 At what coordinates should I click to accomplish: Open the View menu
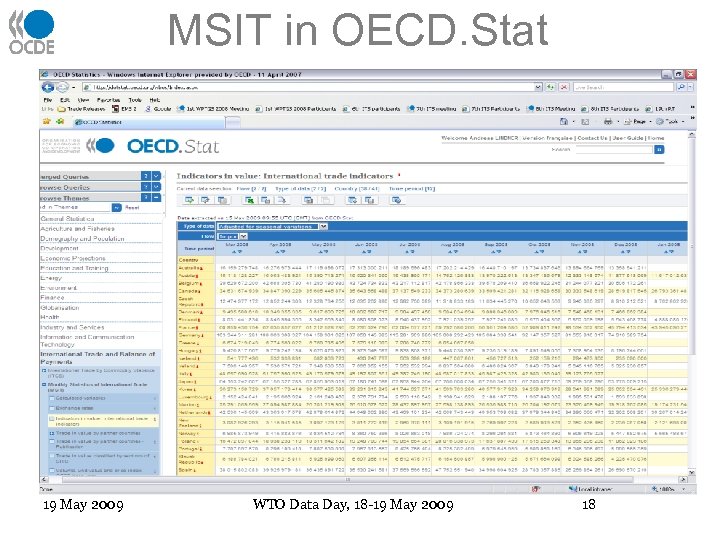tap(83, 100)
